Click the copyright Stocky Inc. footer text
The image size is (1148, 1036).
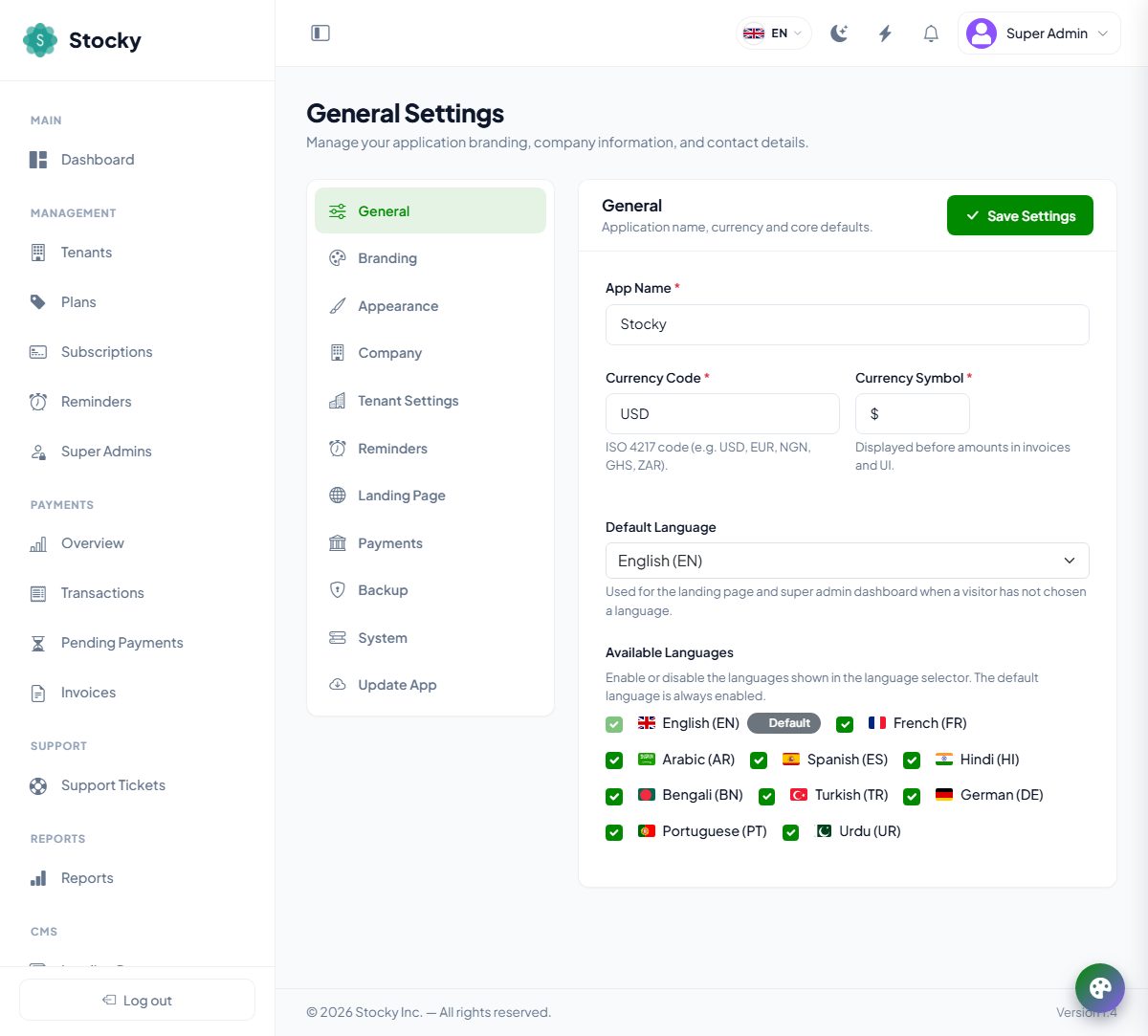(x=429, y=1012)
